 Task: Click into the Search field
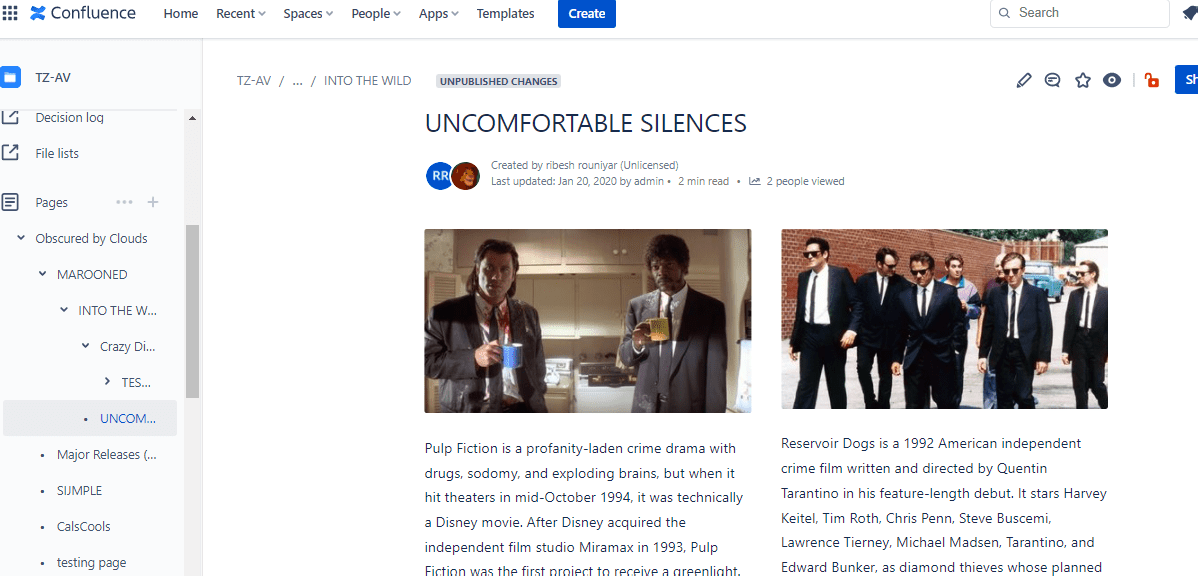pyautogui.click(x=1085, y=13)
